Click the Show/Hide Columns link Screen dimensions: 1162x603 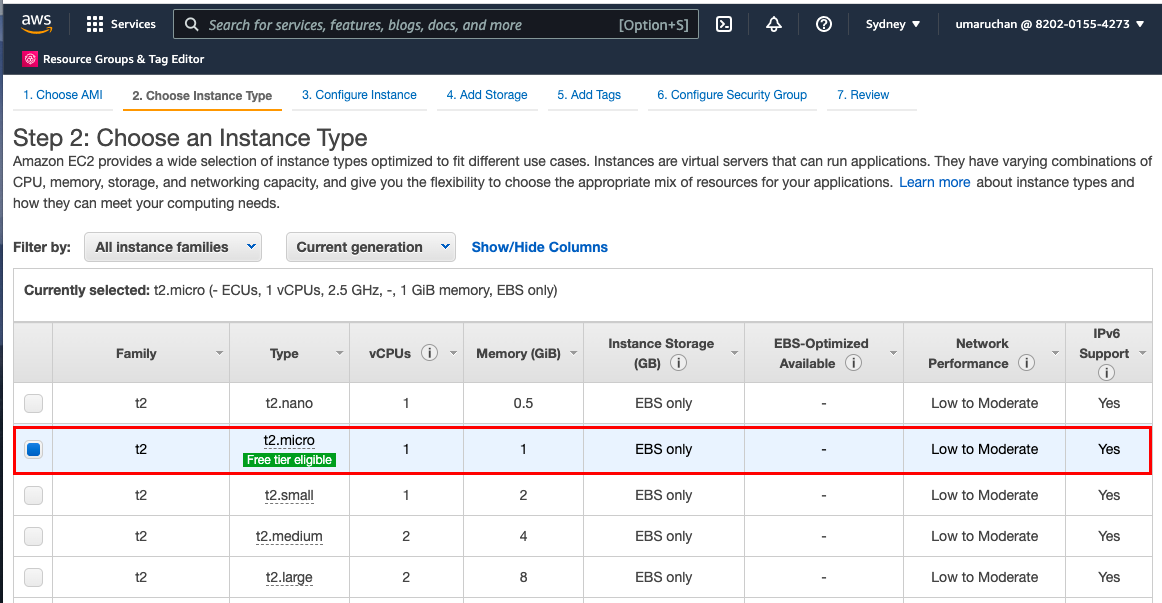539,247
